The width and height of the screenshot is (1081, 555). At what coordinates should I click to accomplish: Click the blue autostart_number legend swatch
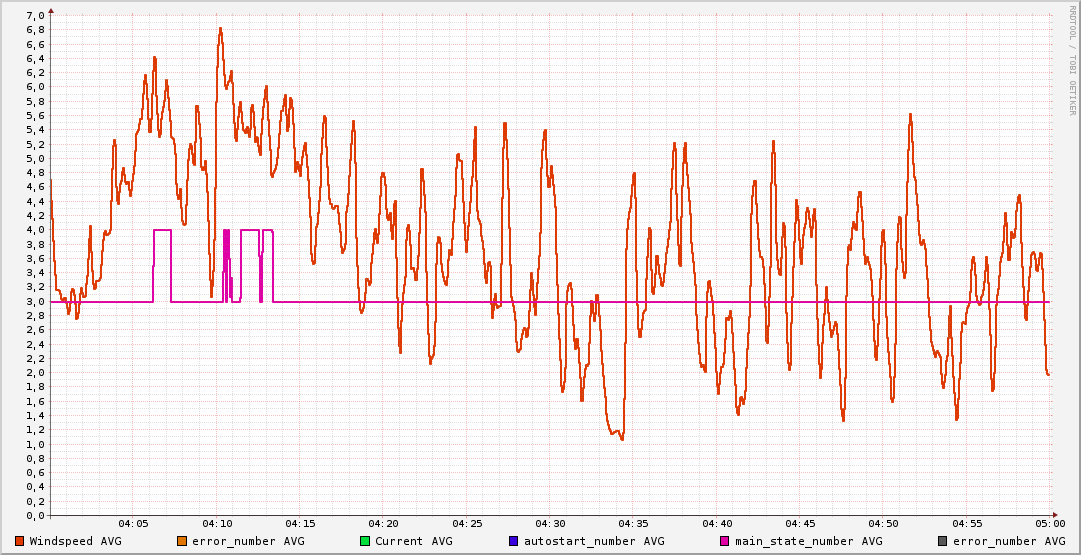[x=514, y=541]
